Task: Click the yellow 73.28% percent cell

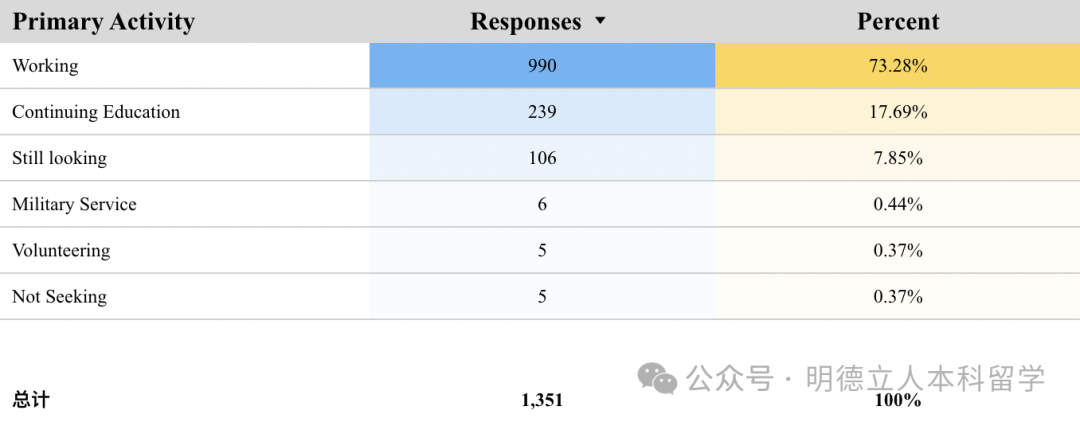Action: coord(898,66)
